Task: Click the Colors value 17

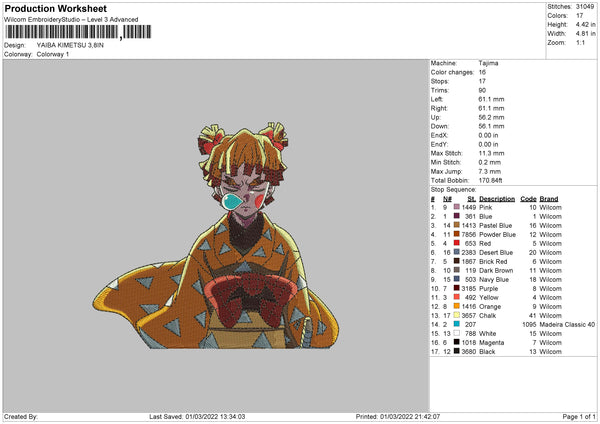Action: click(579, 16)
